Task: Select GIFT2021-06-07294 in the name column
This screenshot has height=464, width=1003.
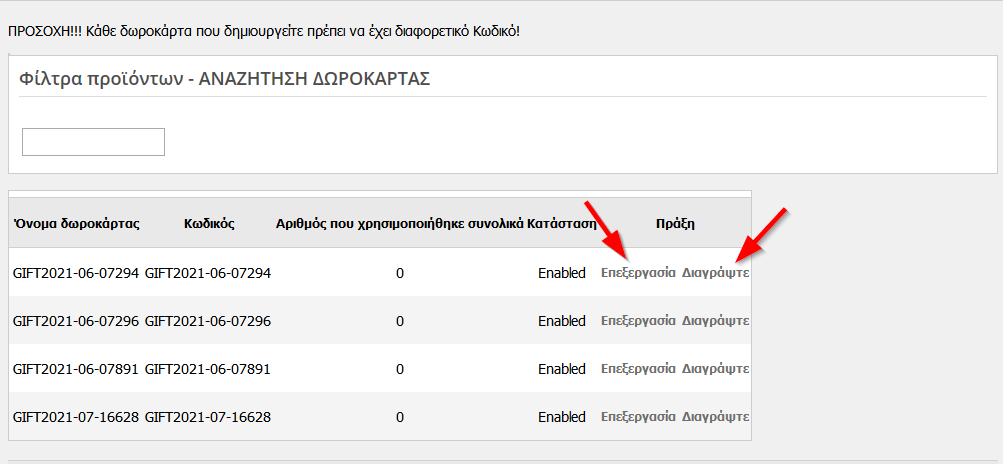Action: pyautogui.click(x=76, y=273)
